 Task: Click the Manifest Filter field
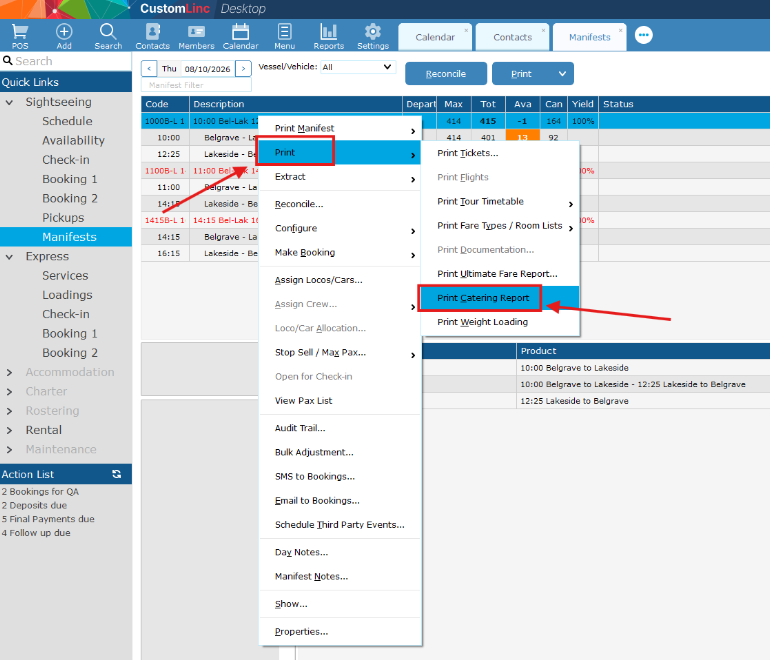[196, 85]
